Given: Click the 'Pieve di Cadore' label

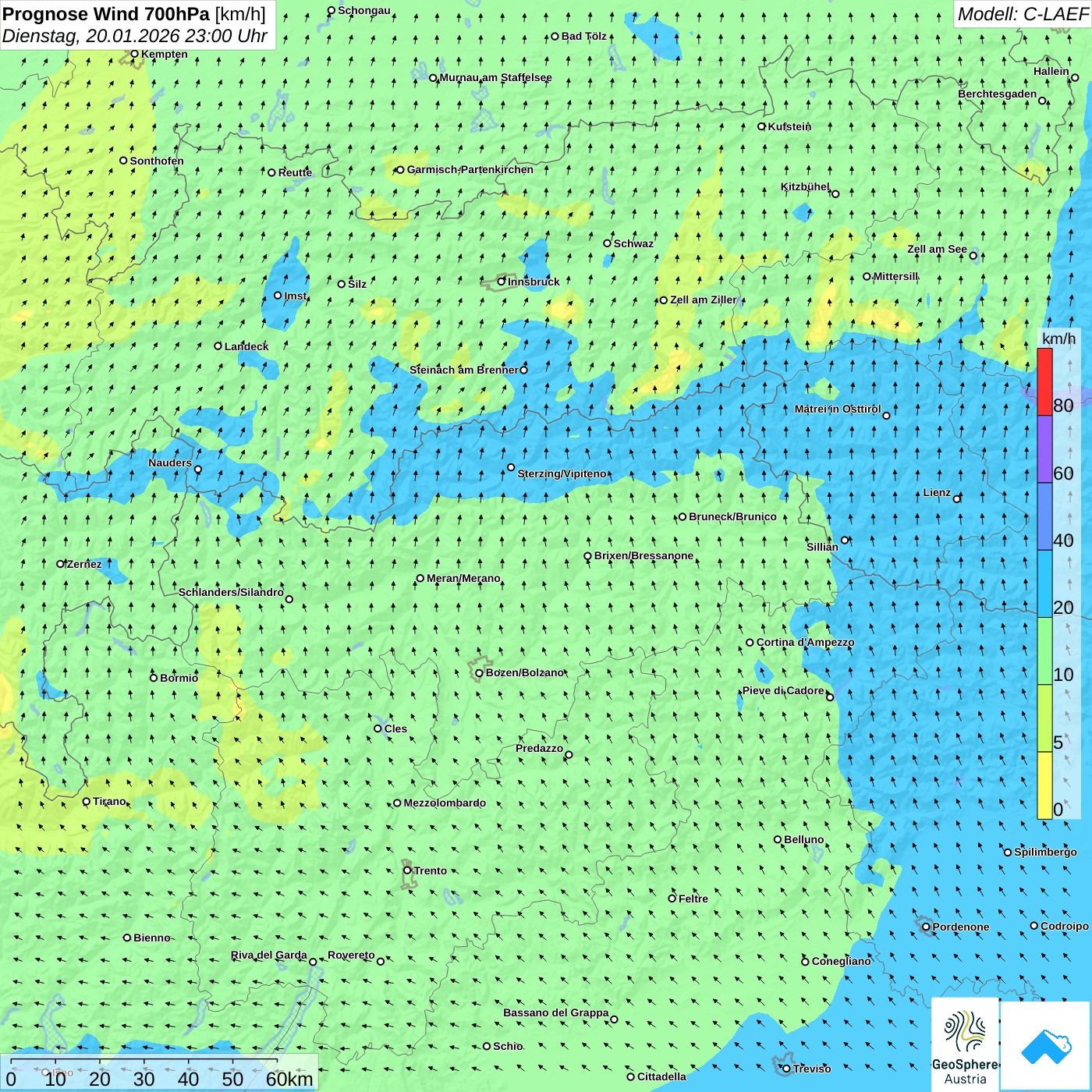Looking at the screenshot, I should coord(783,690).
